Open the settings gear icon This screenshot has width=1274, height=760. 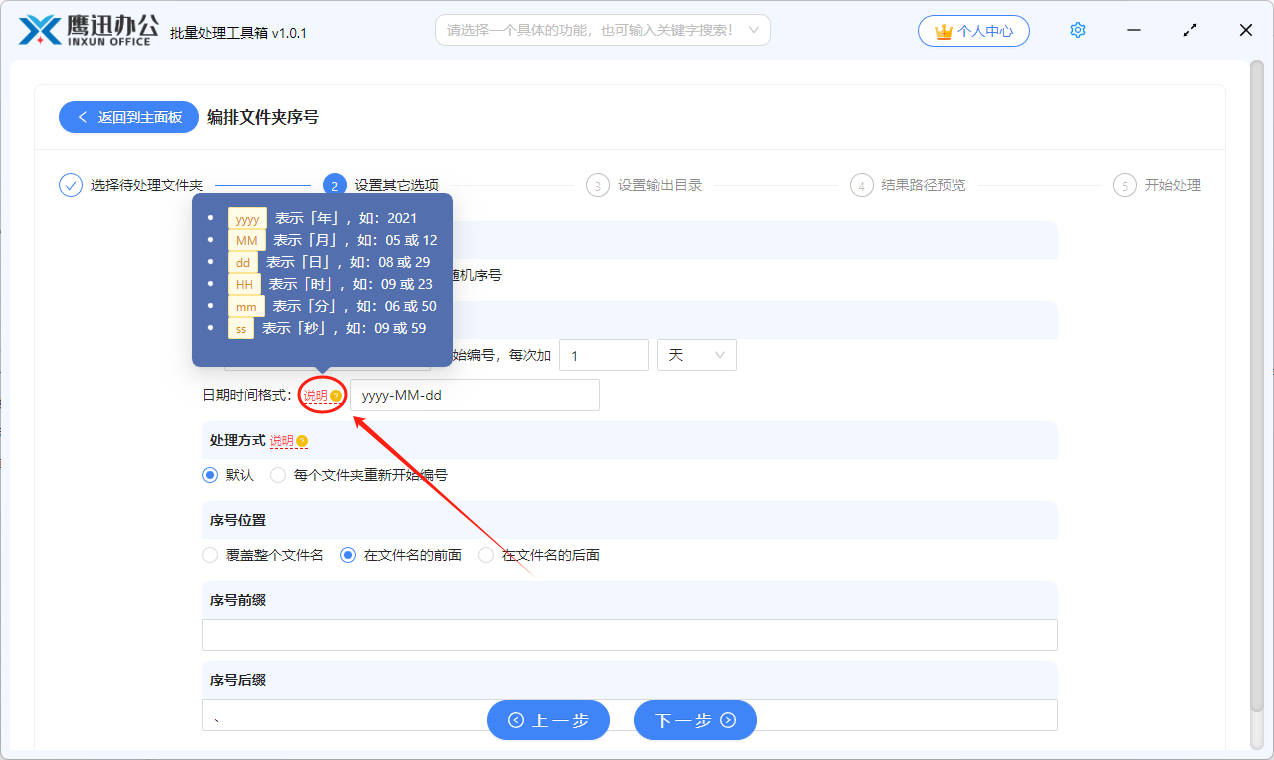pos(1078,30)
